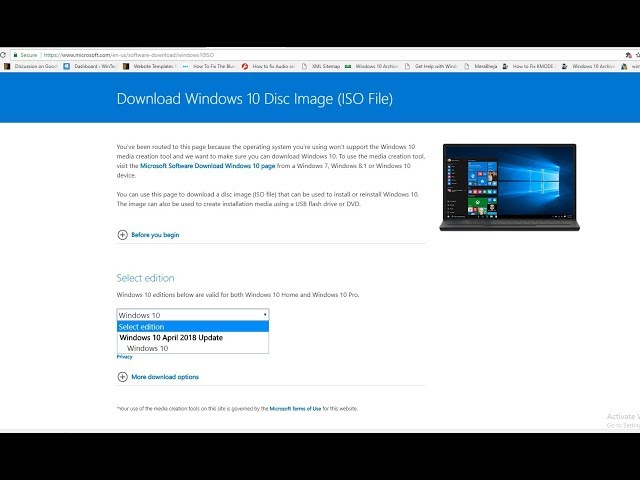The width and height of the screenshot is (640, 480).
Task: Expand the 'Before you begin' section
Action: coord(155,235)
